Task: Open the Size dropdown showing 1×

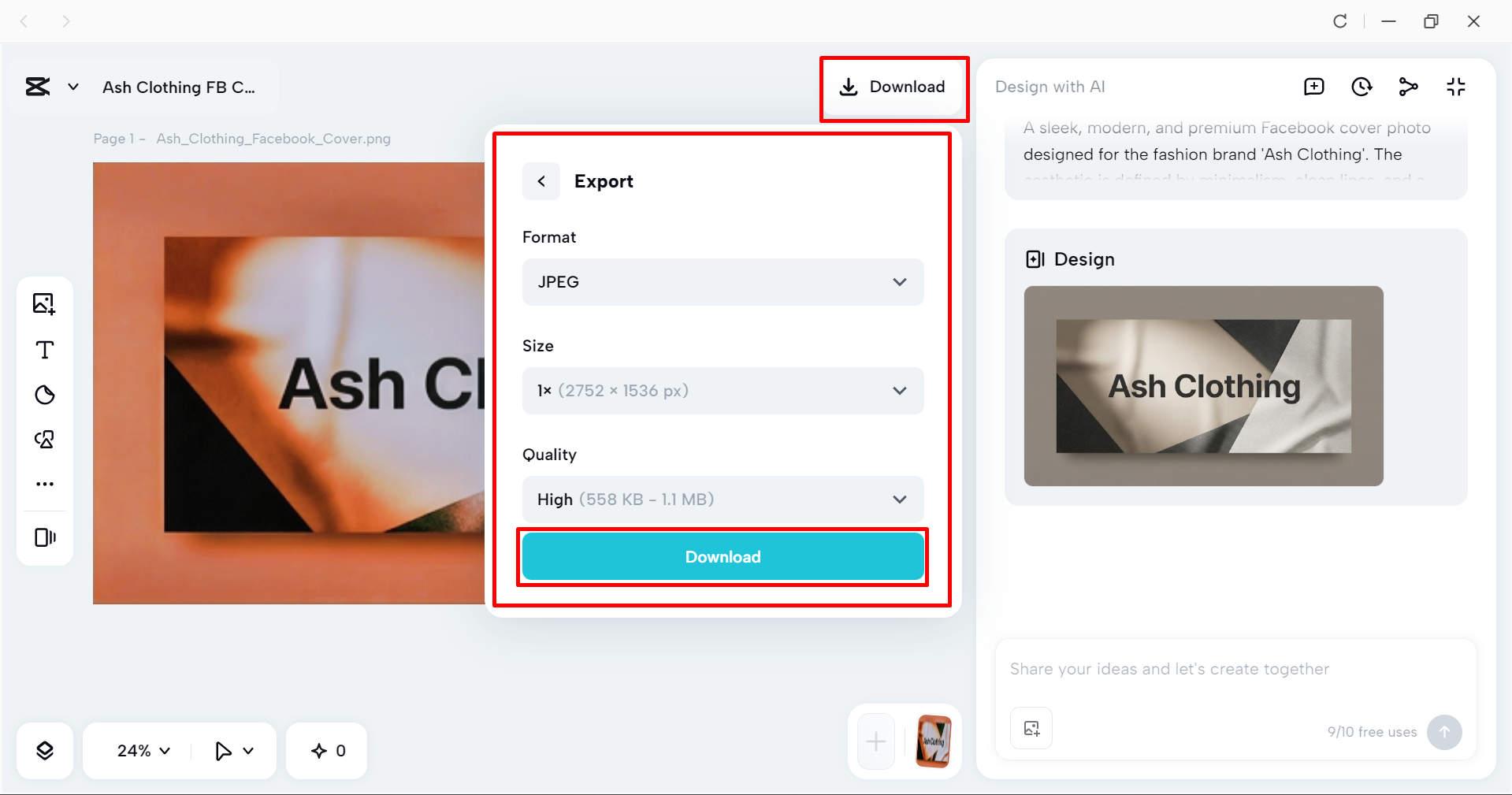Action: [x=723, y=391]
